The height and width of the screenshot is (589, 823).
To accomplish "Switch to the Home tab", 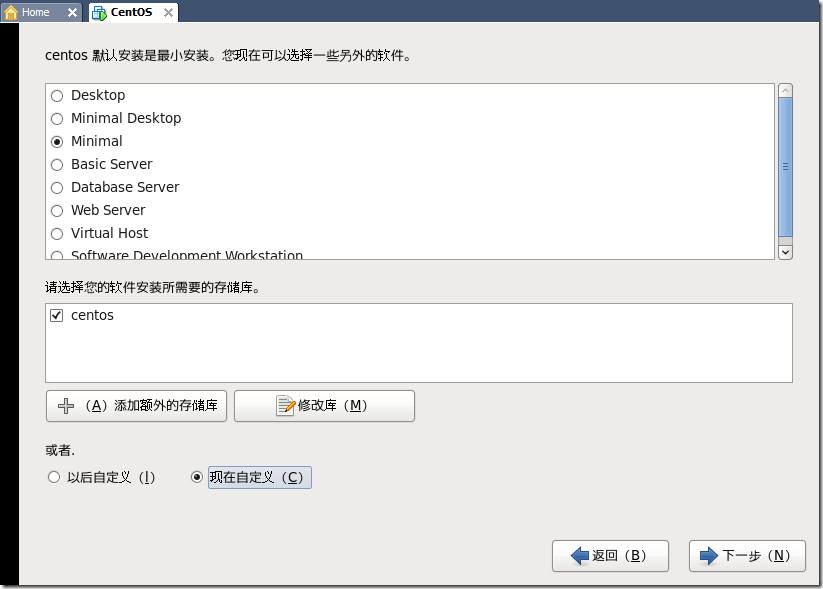I will (x=36, y=13).
